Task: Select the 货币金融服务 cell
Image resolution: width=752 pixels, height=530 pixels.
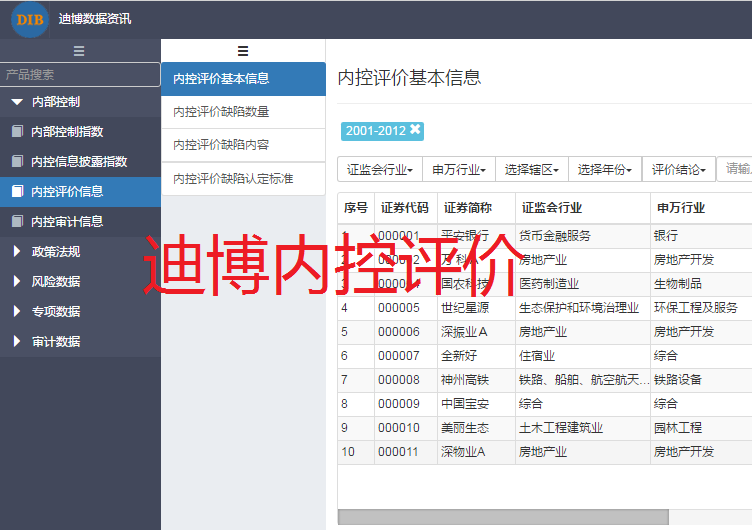Action: 582,236
